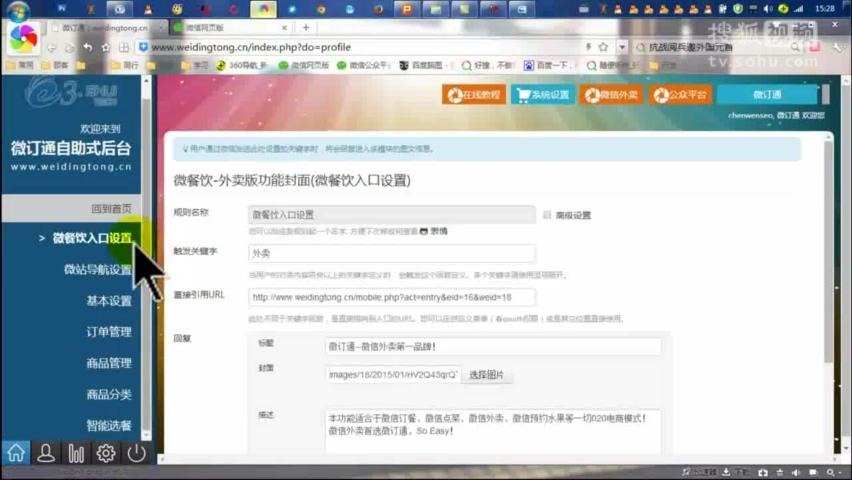Click the 描述 description text area
The image size is (852, 480).
click(493, 431)
